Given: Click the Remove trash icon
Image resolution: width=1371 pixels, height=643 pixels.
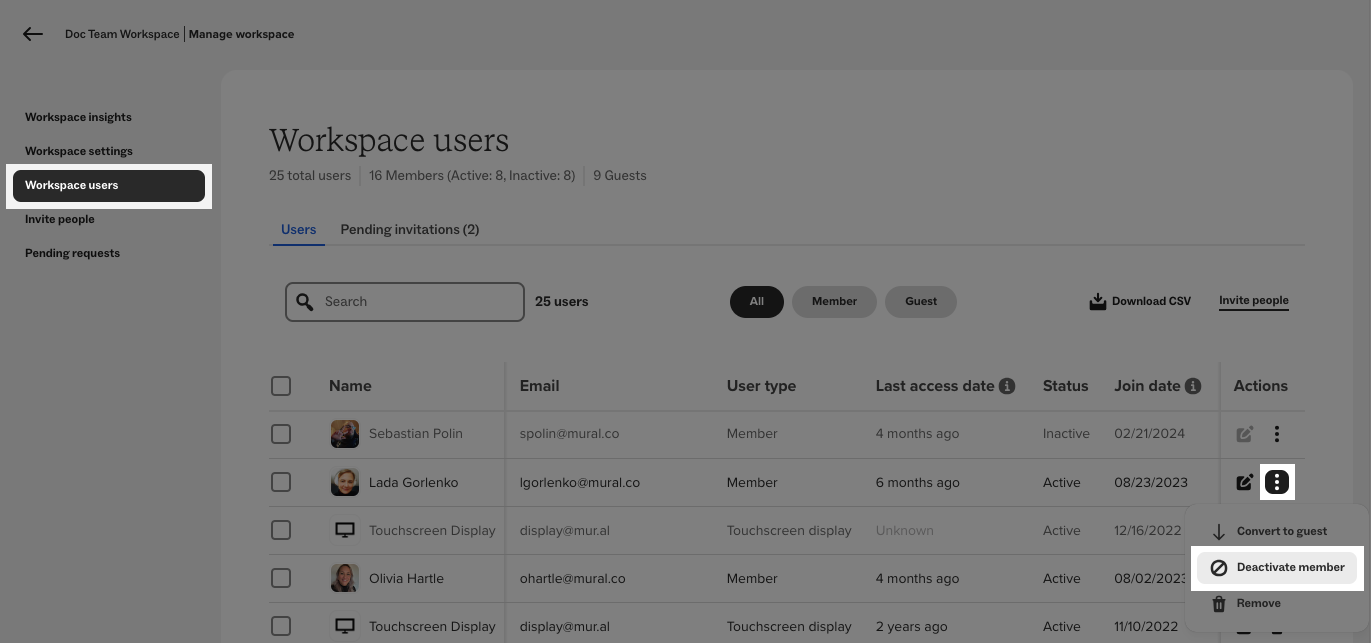Looking at the screenshot, I should click(1218, 604).
